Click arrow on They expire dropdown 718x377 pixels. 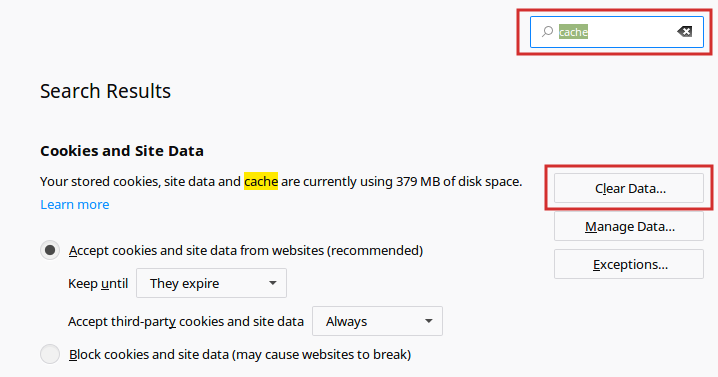(272, 283)
